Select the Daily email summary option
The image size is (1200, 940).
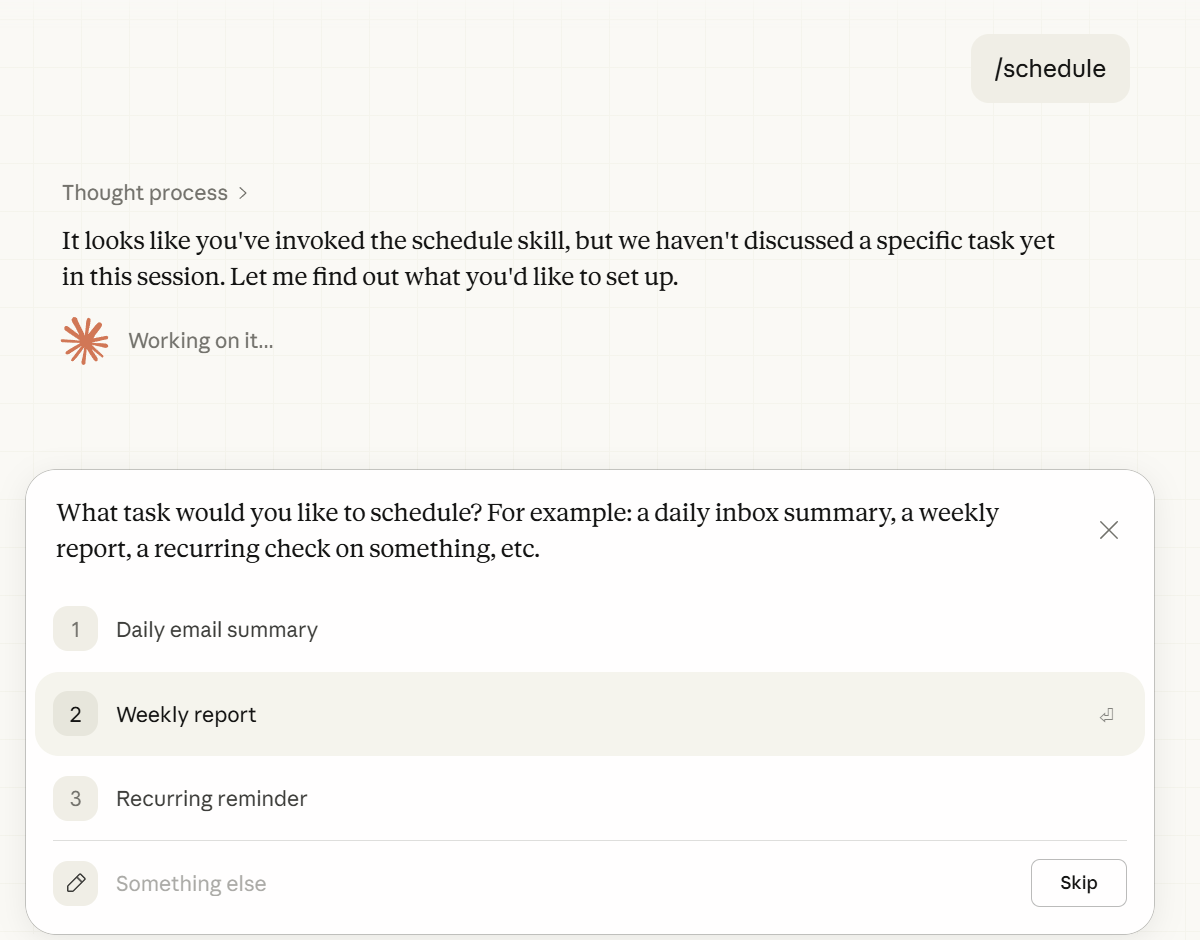216,629
